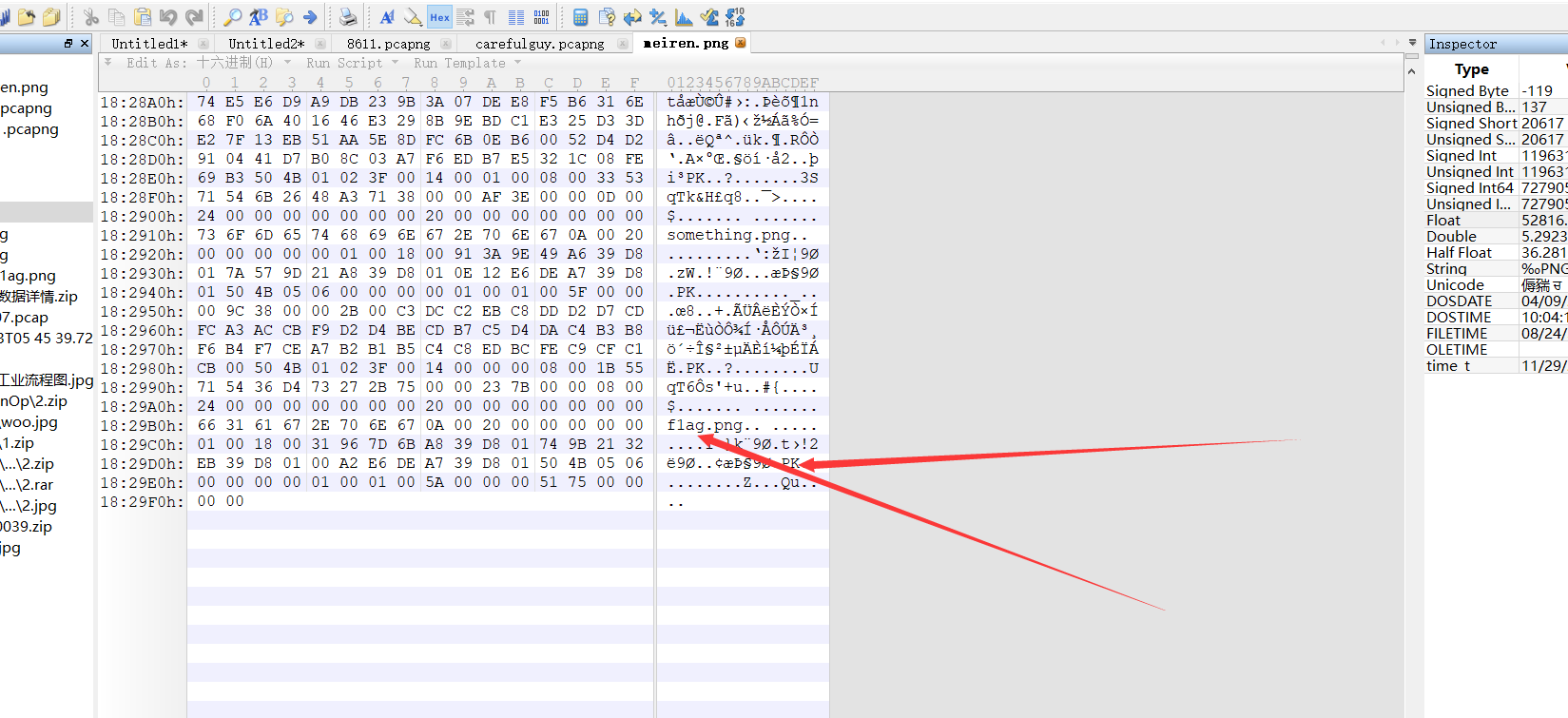Switch to the 8611.pcapng tab
This screenshot has height=718, width=1568.
[x=388, y=44]
